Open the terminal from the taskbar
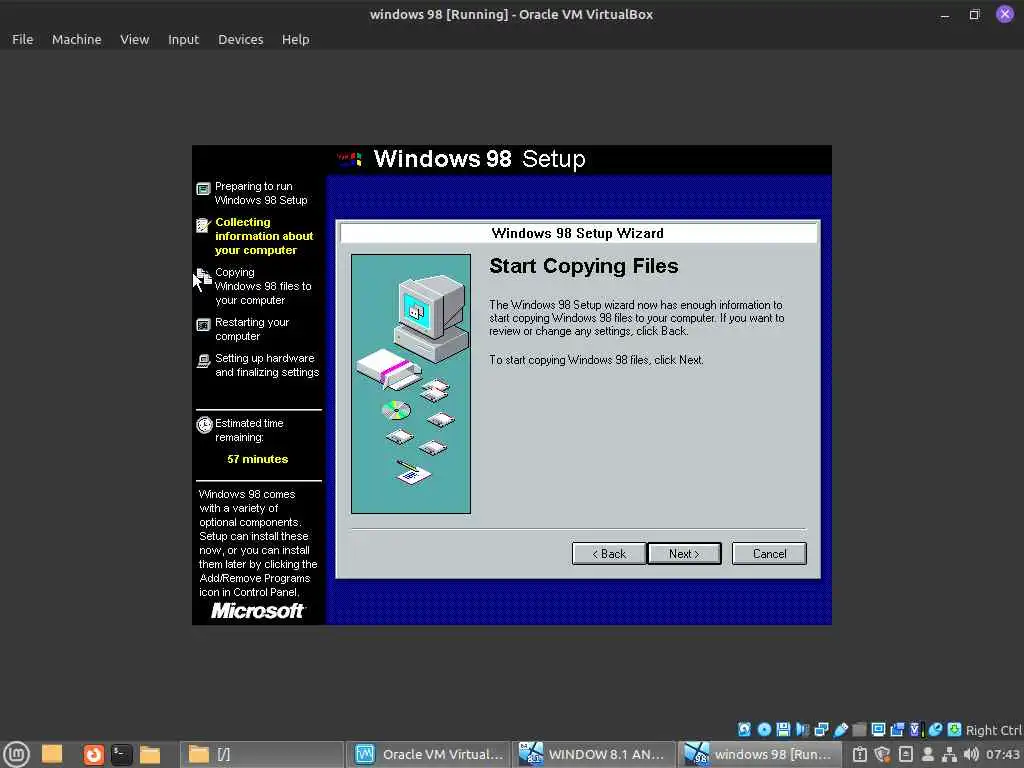Screen dimensions: 1024x768 coord(121,754)
